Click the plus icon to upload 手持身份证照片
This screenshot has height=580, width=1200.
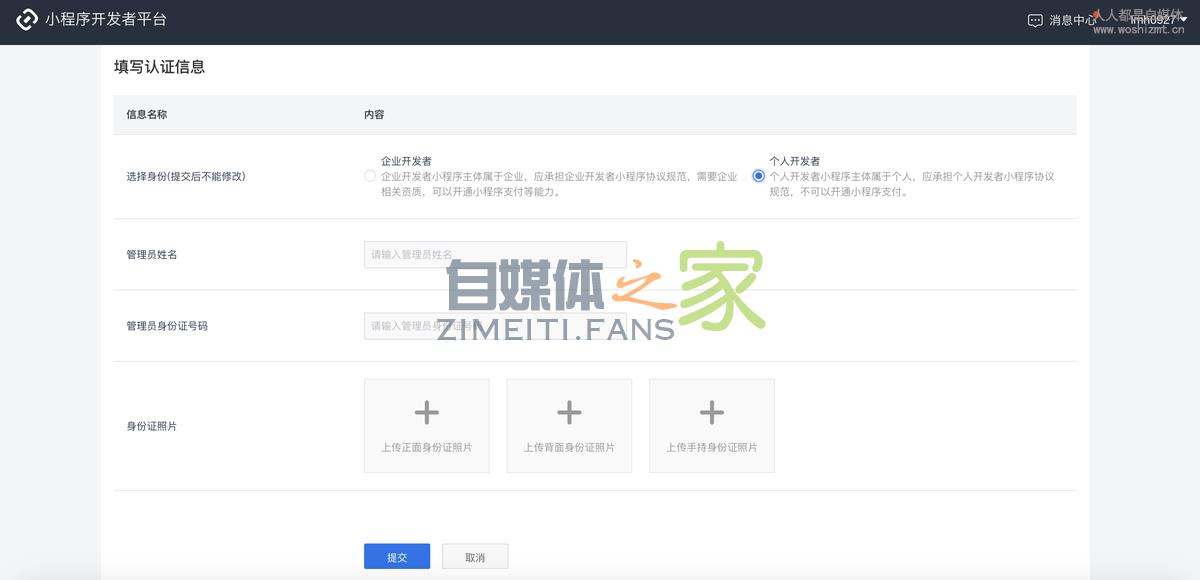click(712, 411)
